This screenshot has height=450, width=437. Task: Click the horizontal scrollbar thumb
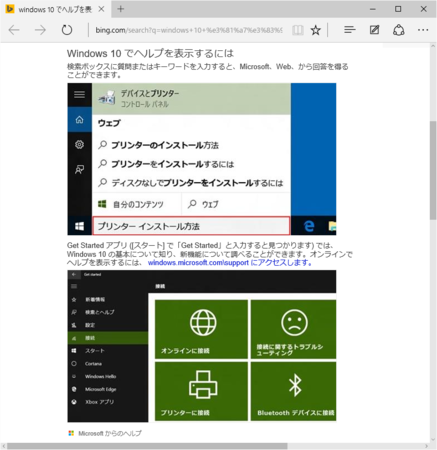pyautogui.click(x=147, y=446)
